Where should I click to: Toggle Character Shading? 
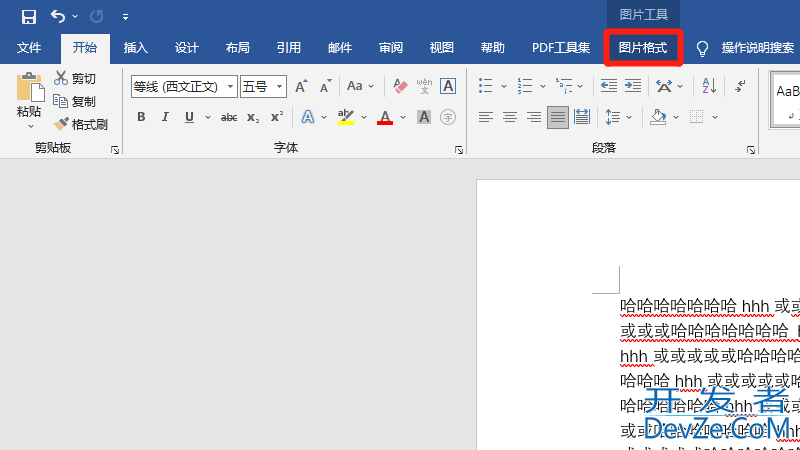point(424,117)
